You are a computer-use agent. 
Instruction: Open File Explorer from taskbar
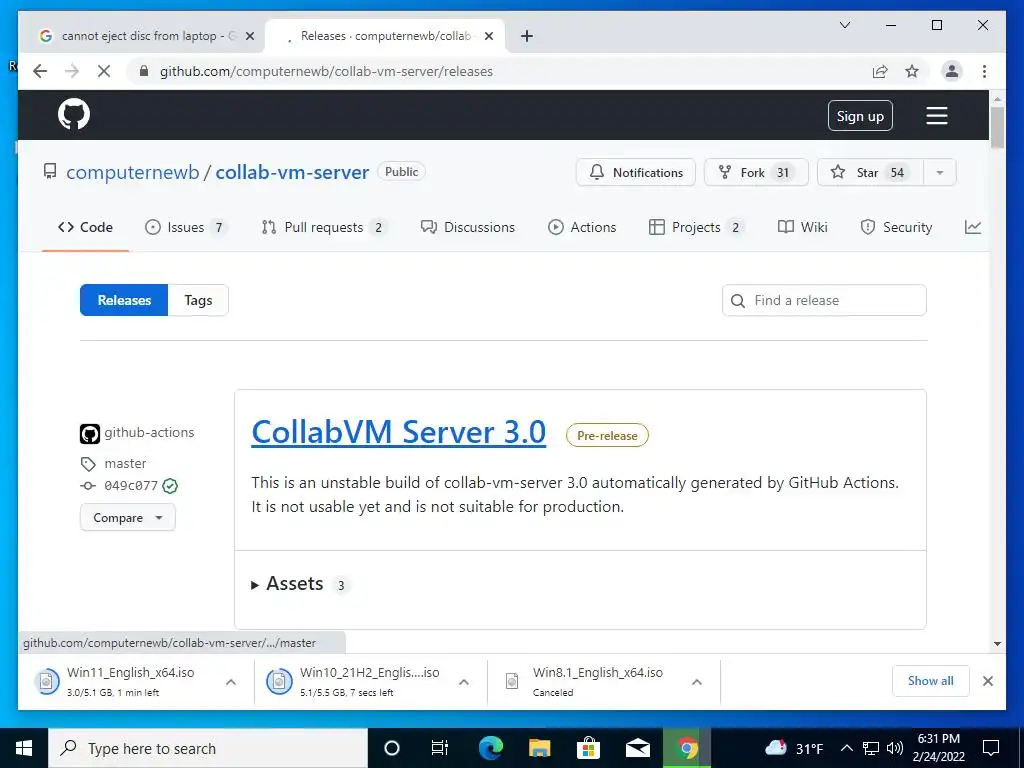click(x=539, y=748)
